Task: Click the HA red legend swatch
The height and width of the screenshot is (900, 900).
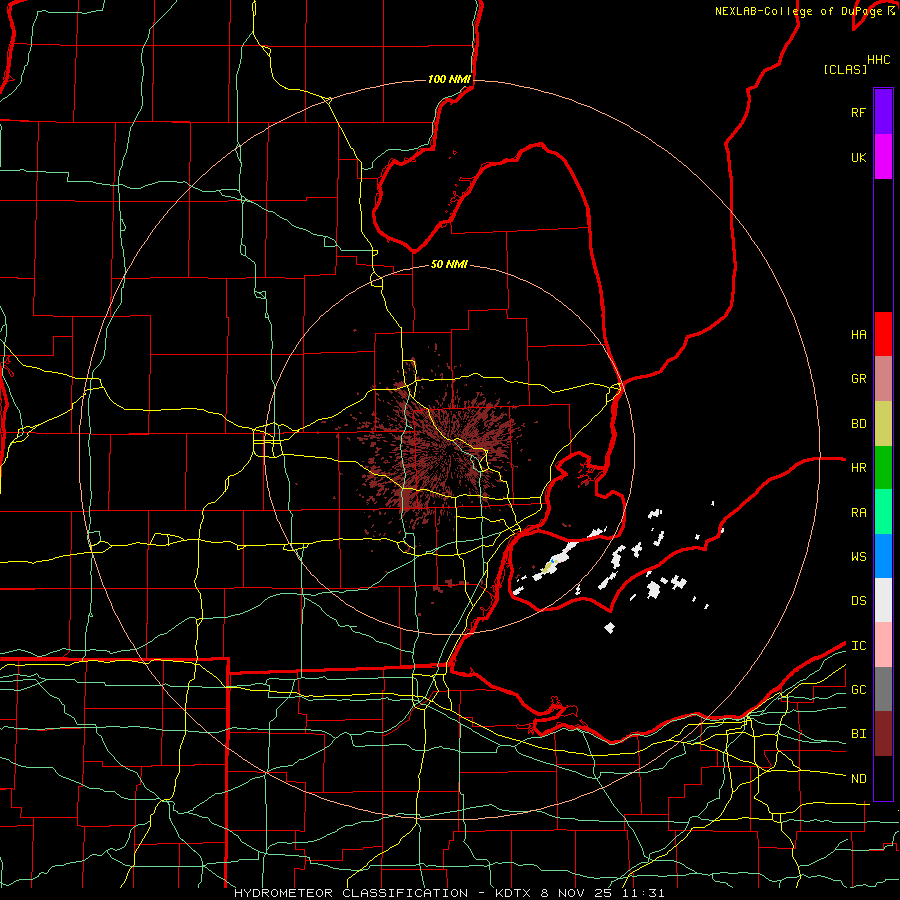Action: [883, 334]
